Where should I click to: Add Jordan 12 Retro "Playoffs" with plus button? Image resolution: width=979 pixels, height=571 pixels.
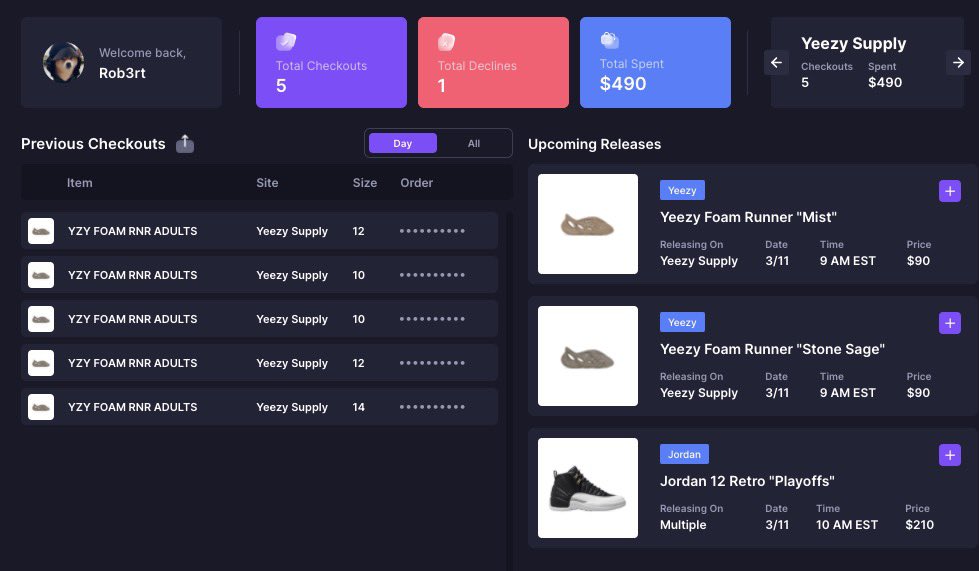(x=950, y=455)
